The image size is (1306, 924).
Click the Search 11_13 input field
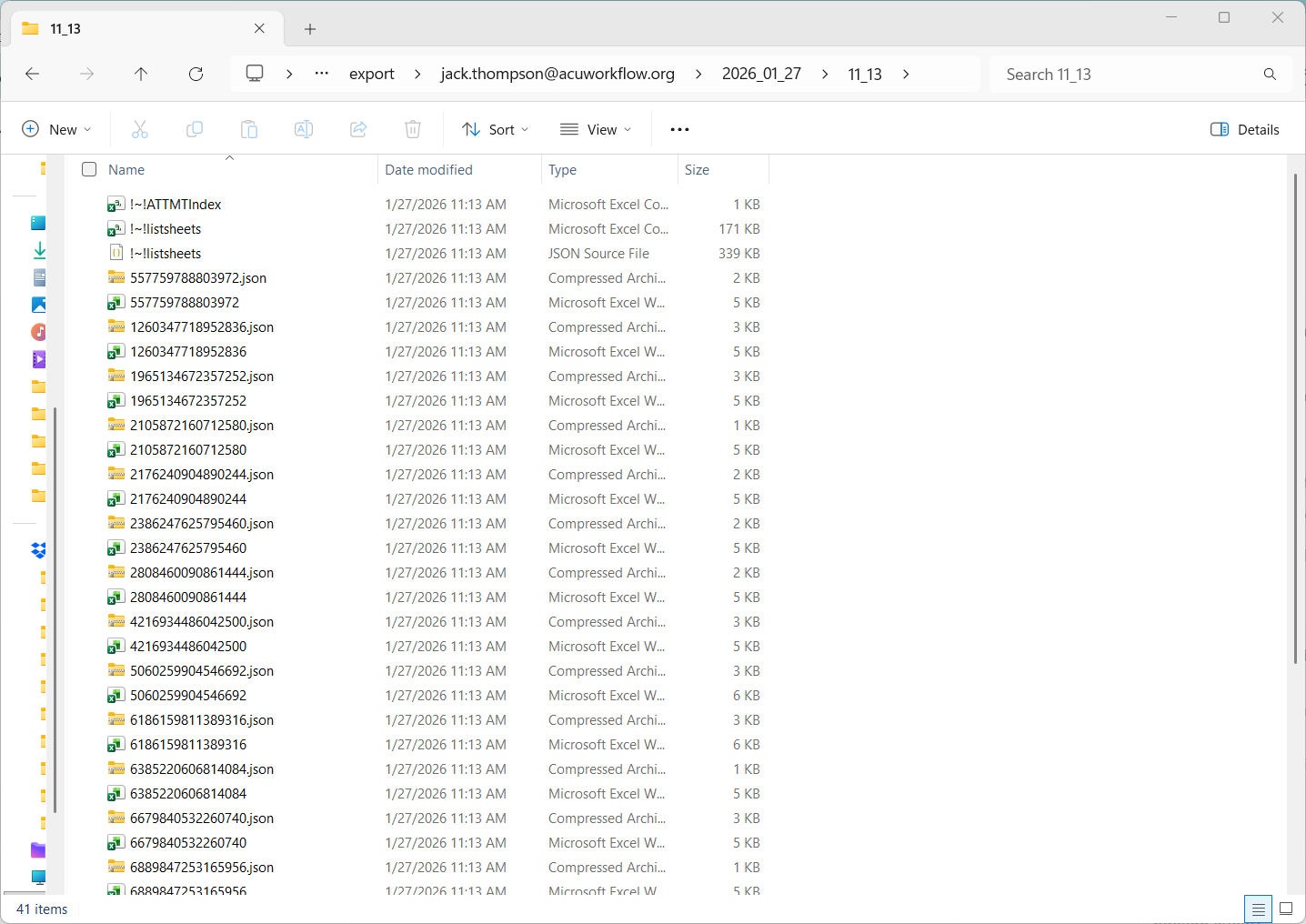click(1128, 75)
